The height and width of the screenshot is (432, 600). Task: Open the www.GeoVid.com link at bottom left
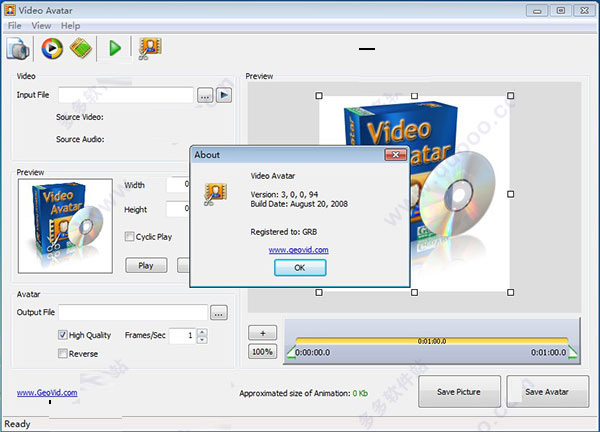point(47,393)
